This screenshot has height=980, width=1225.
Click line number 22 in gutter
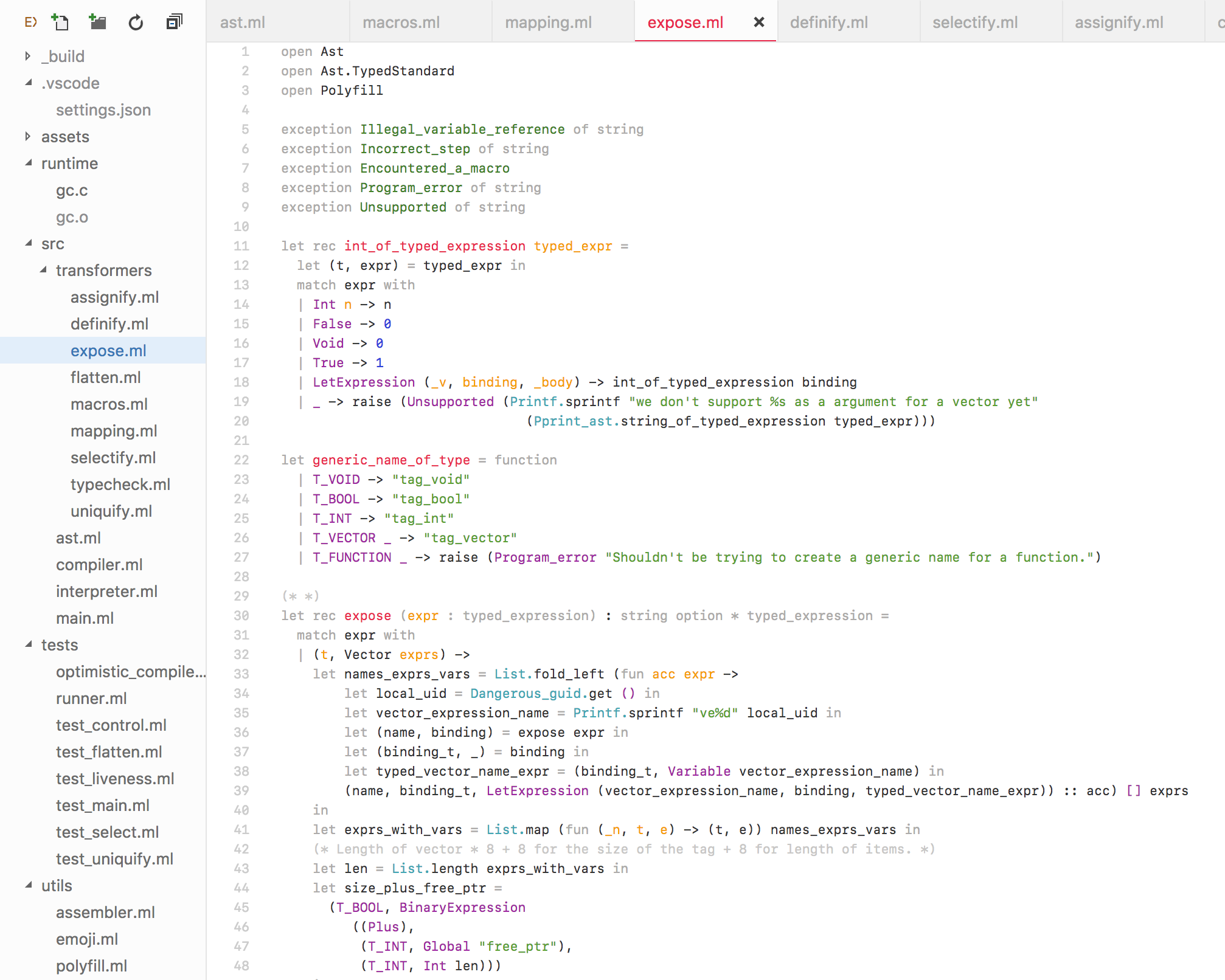[241, 460]
